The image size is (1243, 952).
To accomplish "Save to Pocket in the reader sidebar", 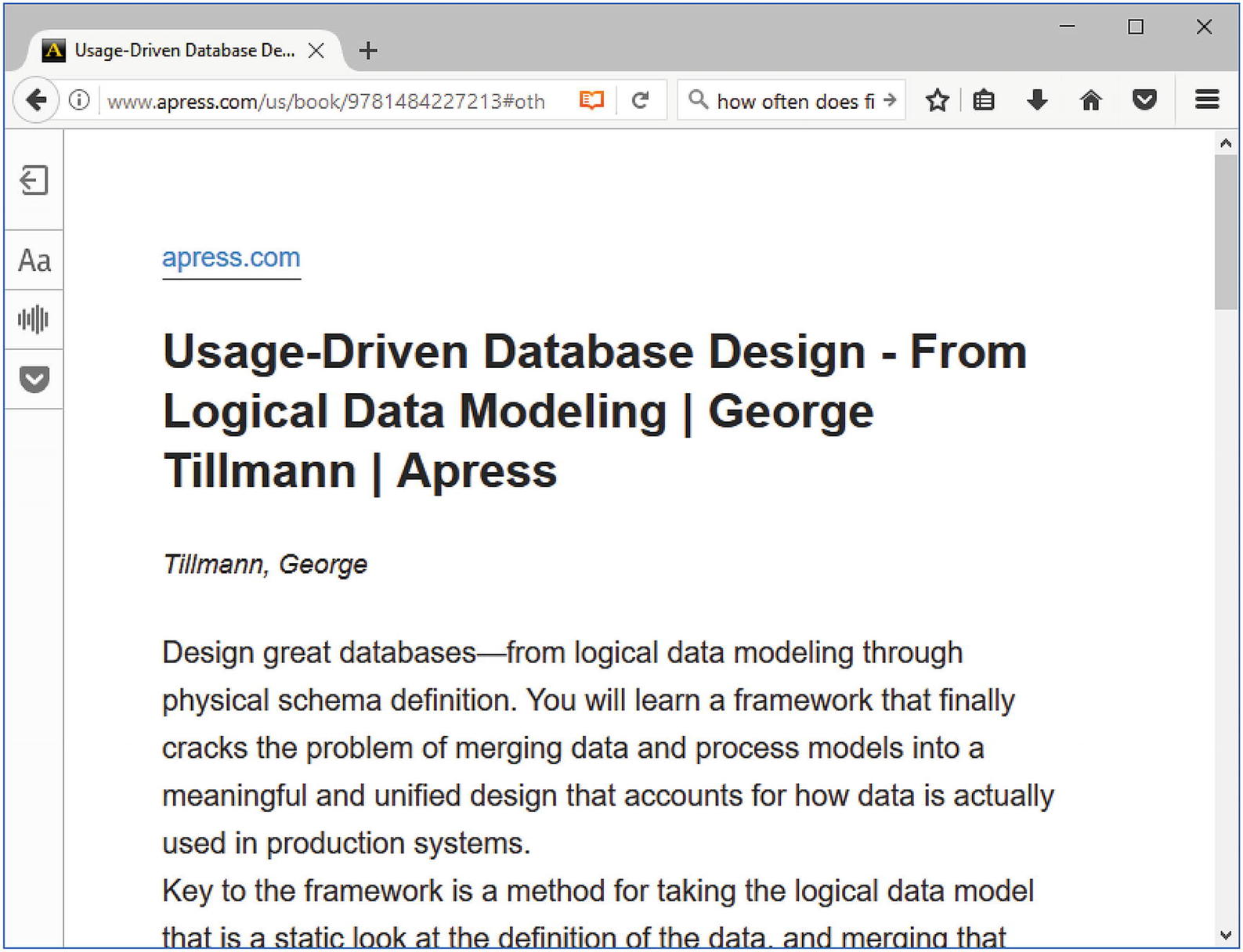I will (34, 379).
